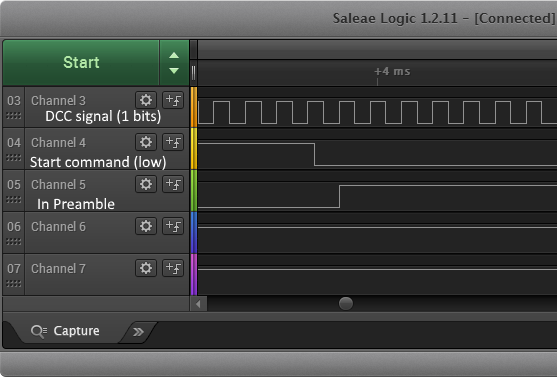Click the 04 channel number
This screenshot has height=377, width=557.
click(14, 142)
